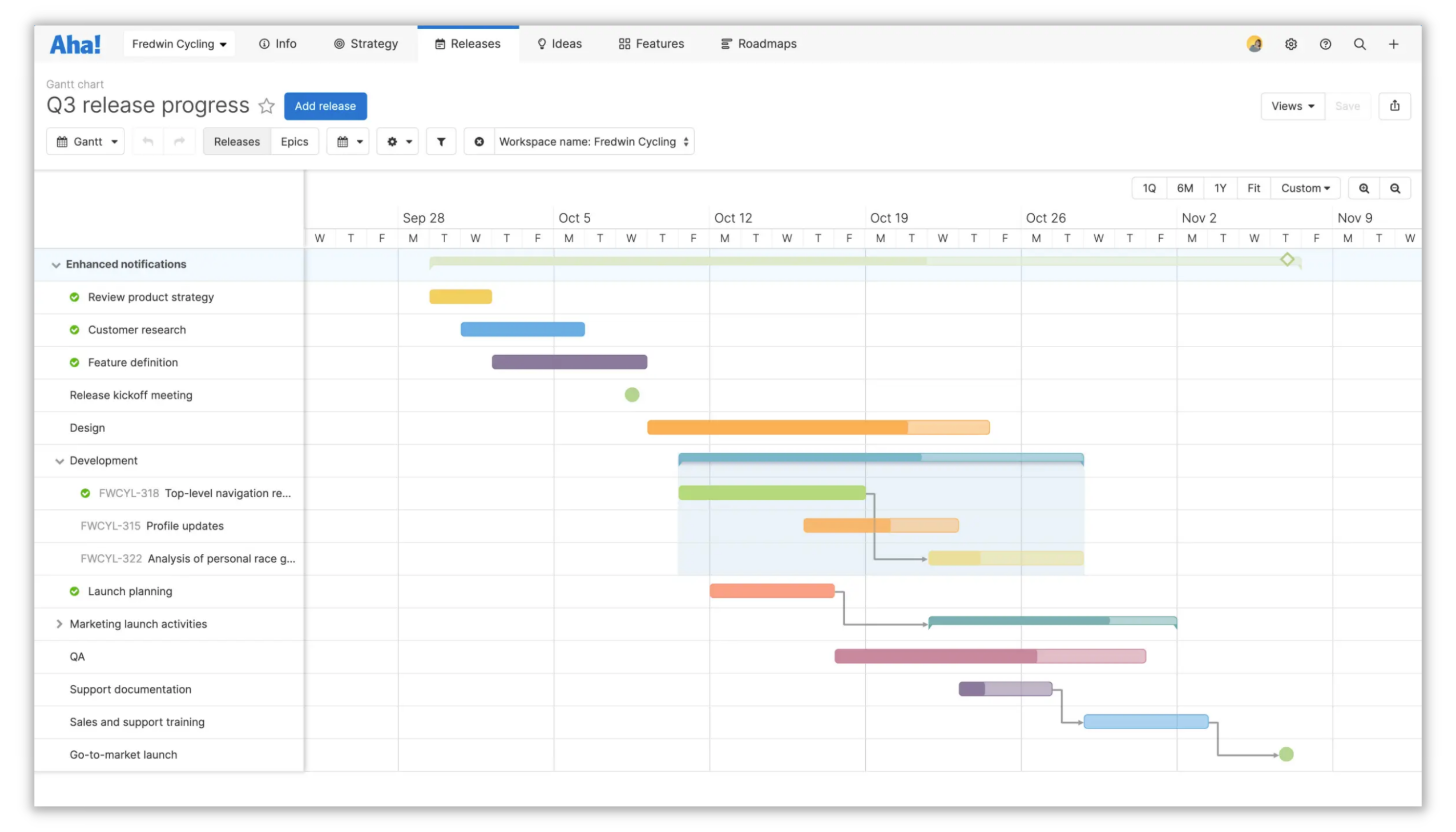This screenshot has height=832, width=1456.
Task: Fit the timeline to view
Action: pos(1253,188)
